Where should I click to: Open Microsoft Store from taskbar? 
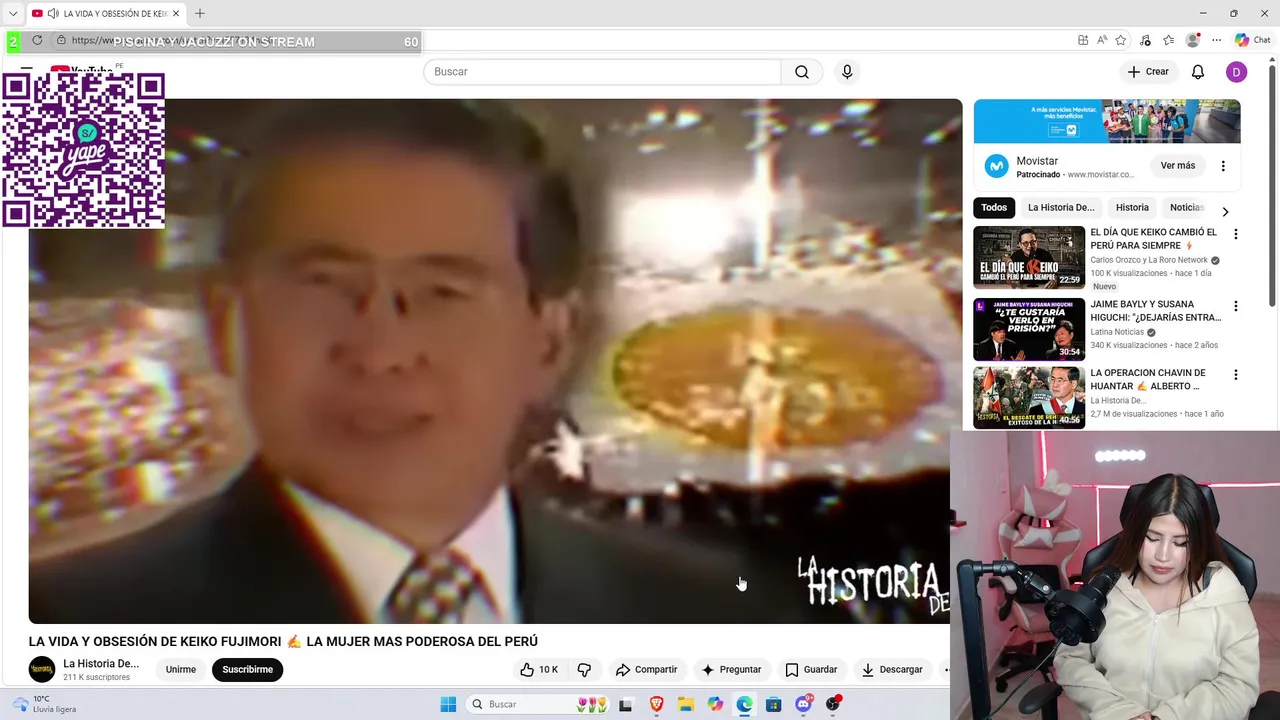pyautogui.click(x=773, y=704)
